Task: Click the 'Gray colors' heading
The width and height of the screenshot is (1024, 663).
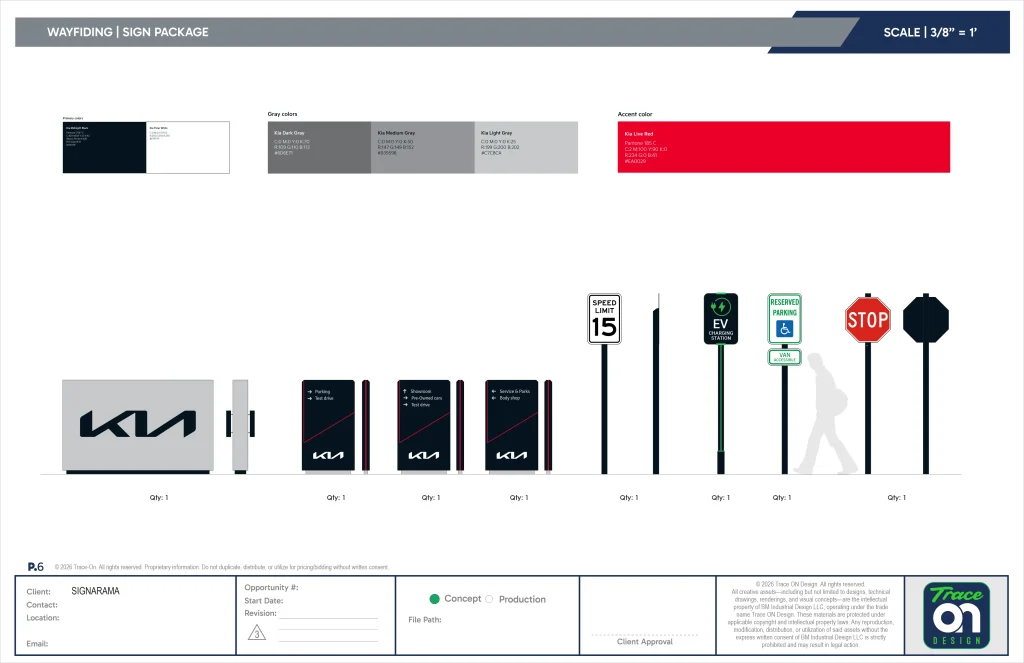Action: pyautogui.click(x=282, y=114)
